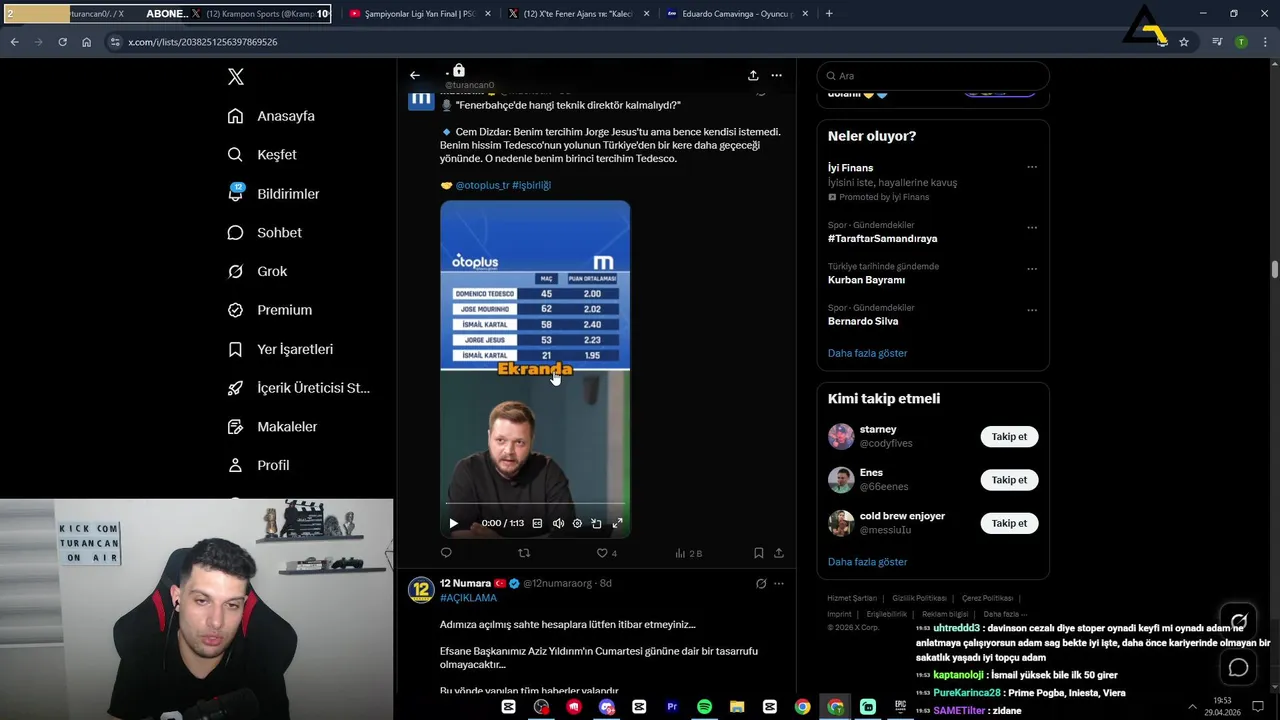1280x720 pixels.
Task: View analytics showing 2 B views
Action: pos(689,553)
